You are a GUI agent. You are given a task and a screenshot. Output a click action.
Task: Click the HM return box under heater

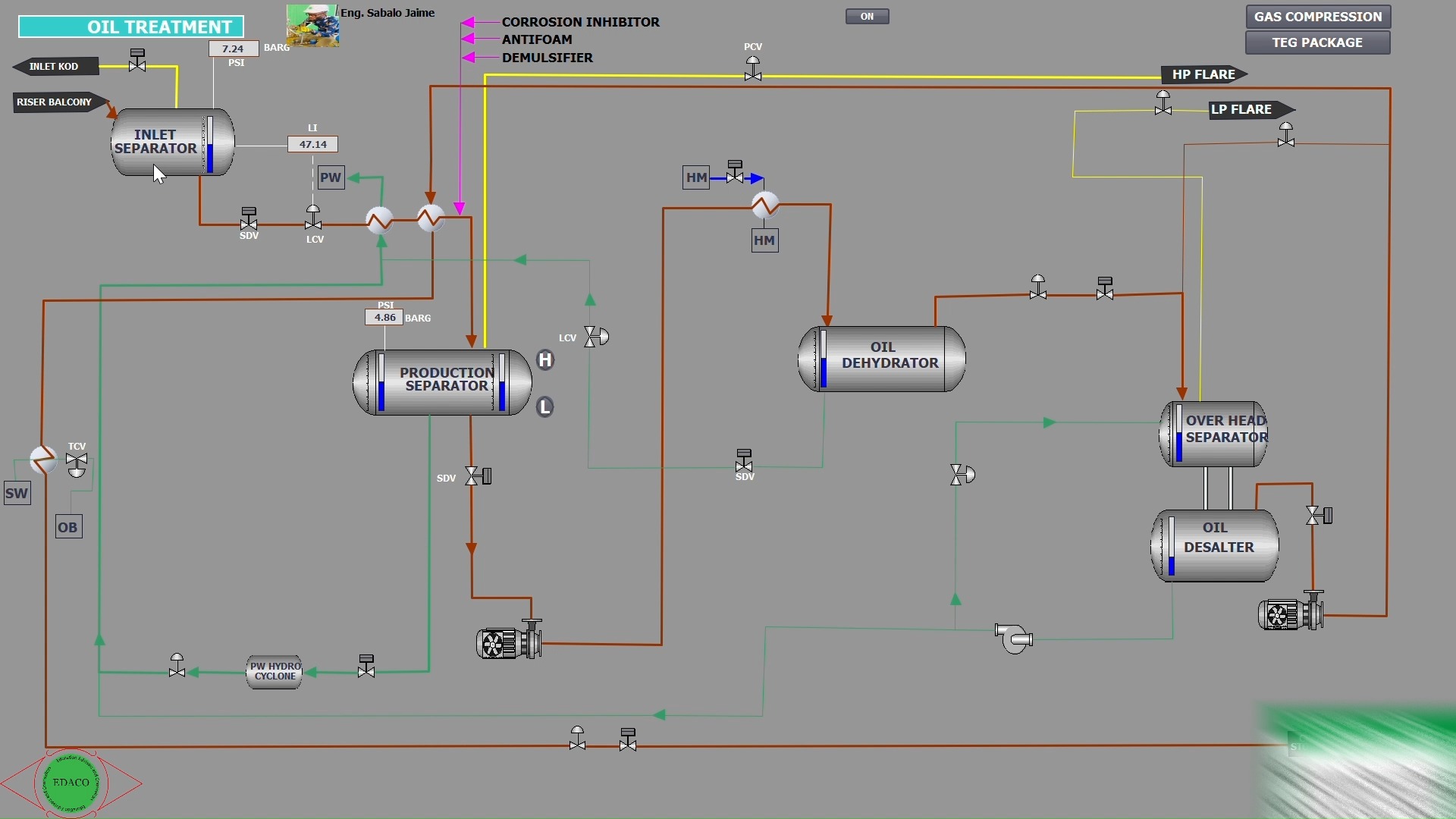[764, 240]
